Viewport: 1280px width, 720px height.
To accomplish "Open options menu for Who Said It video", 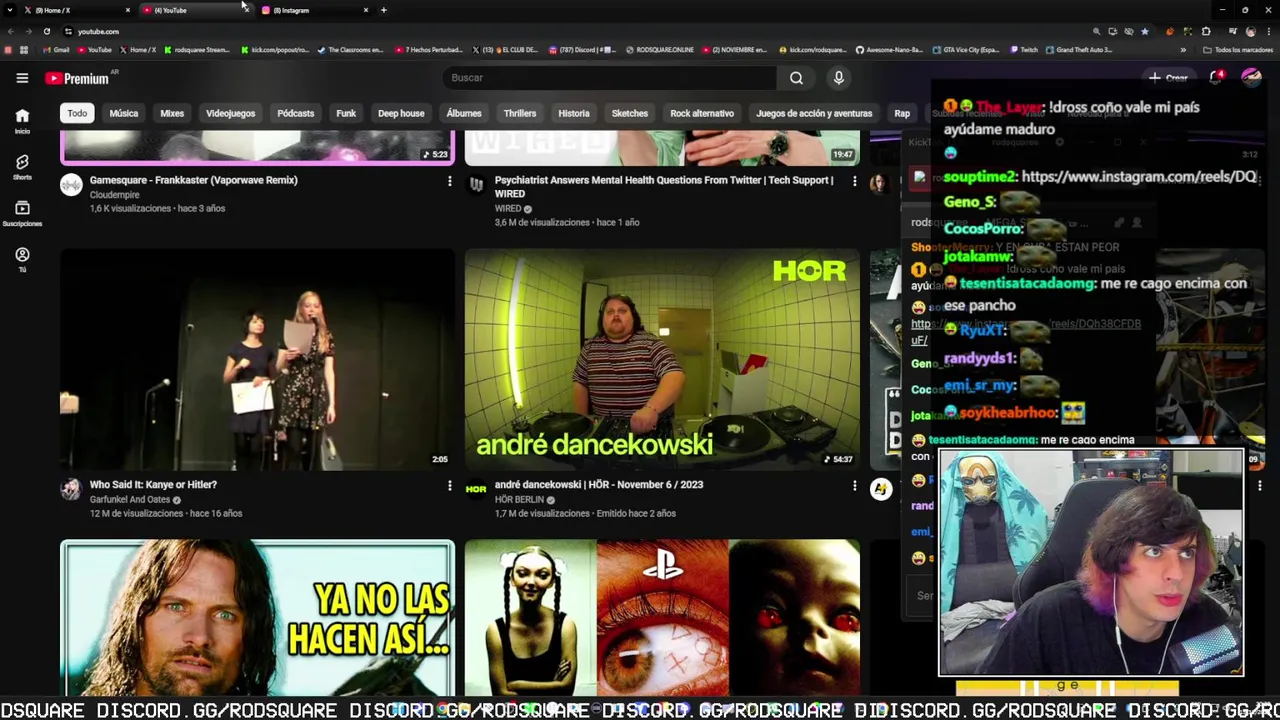I will click(x=449, y=485).
